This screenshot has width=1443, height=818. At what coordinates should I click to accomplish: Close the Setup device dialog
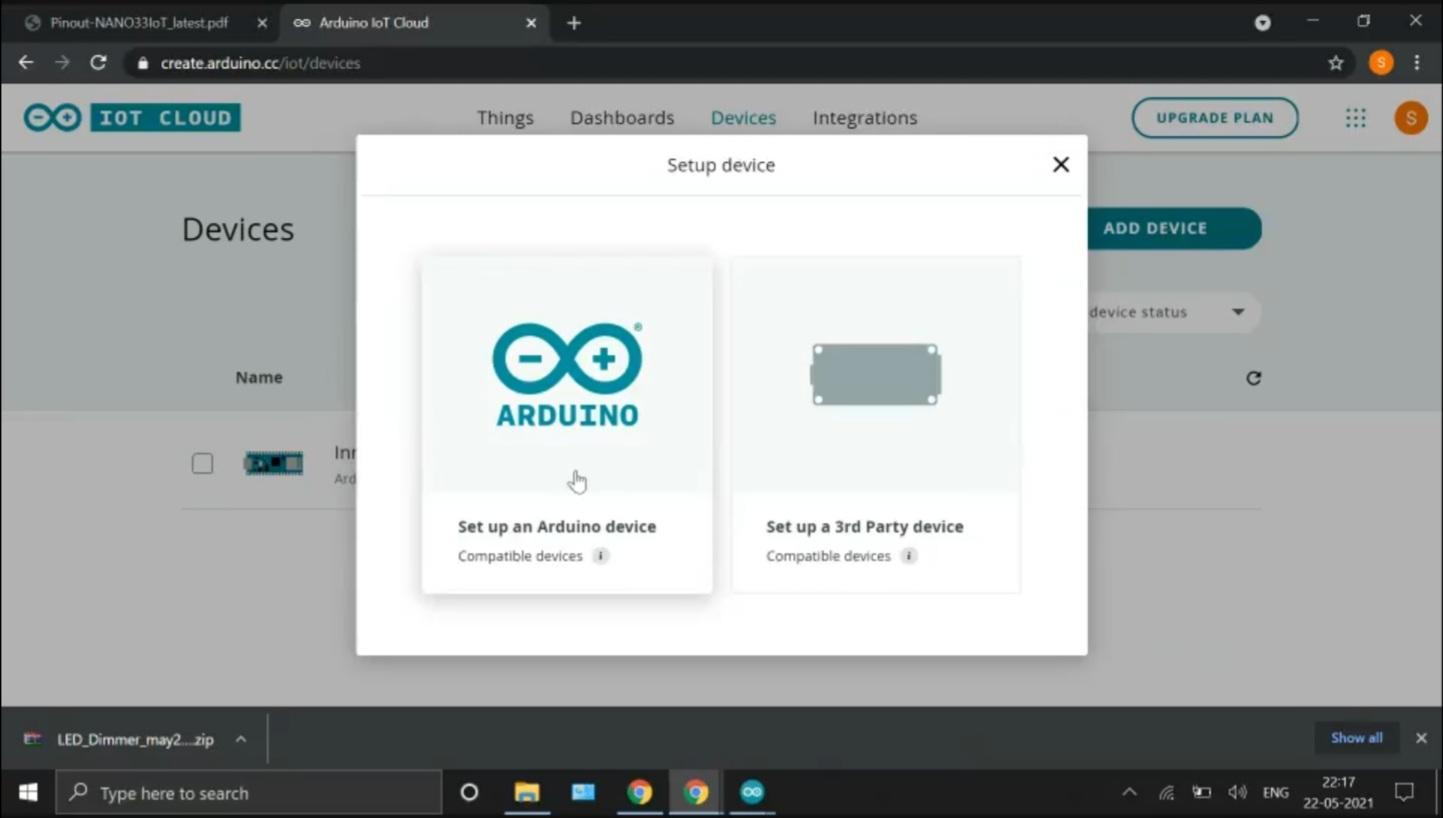pos(1061,165)
